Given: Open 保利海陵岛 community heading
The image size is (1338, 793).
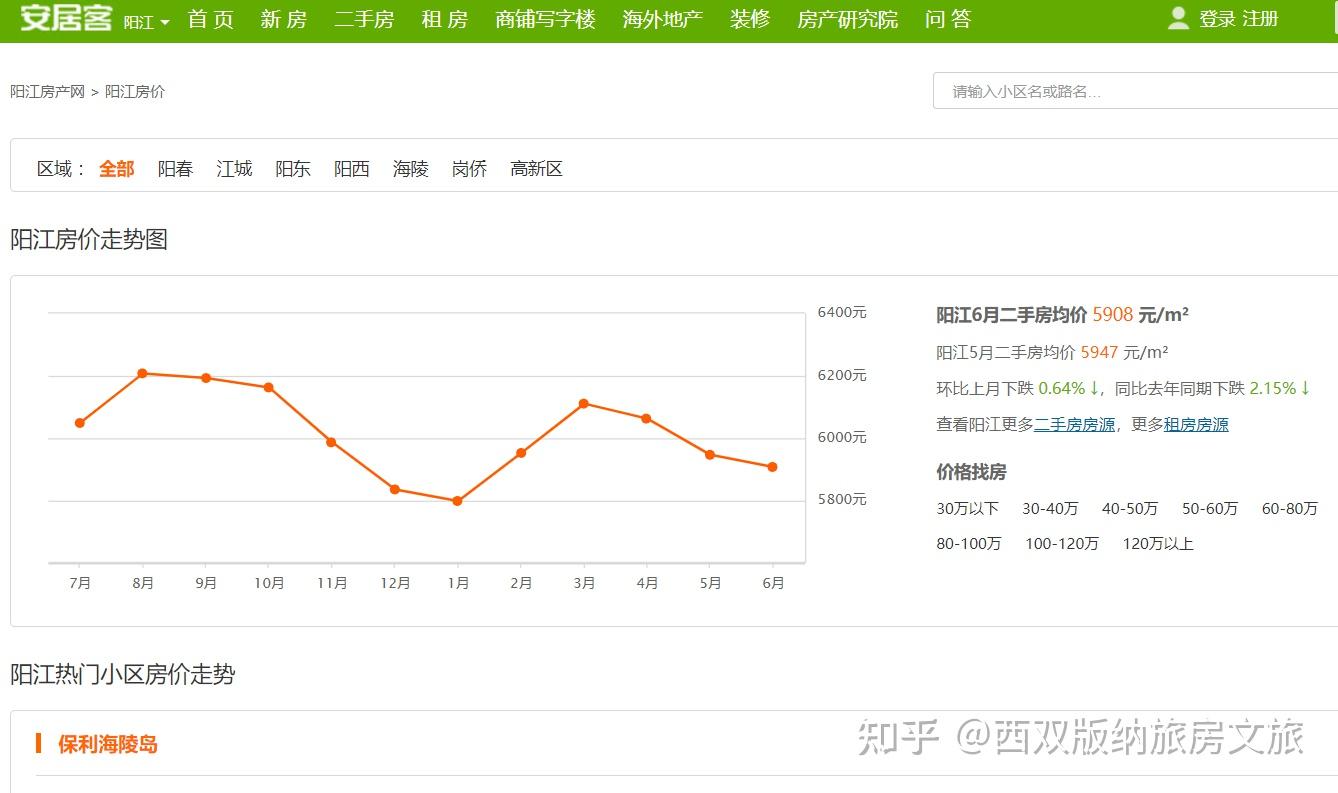Looking at the screenshot, I should (x=108, y=744).
